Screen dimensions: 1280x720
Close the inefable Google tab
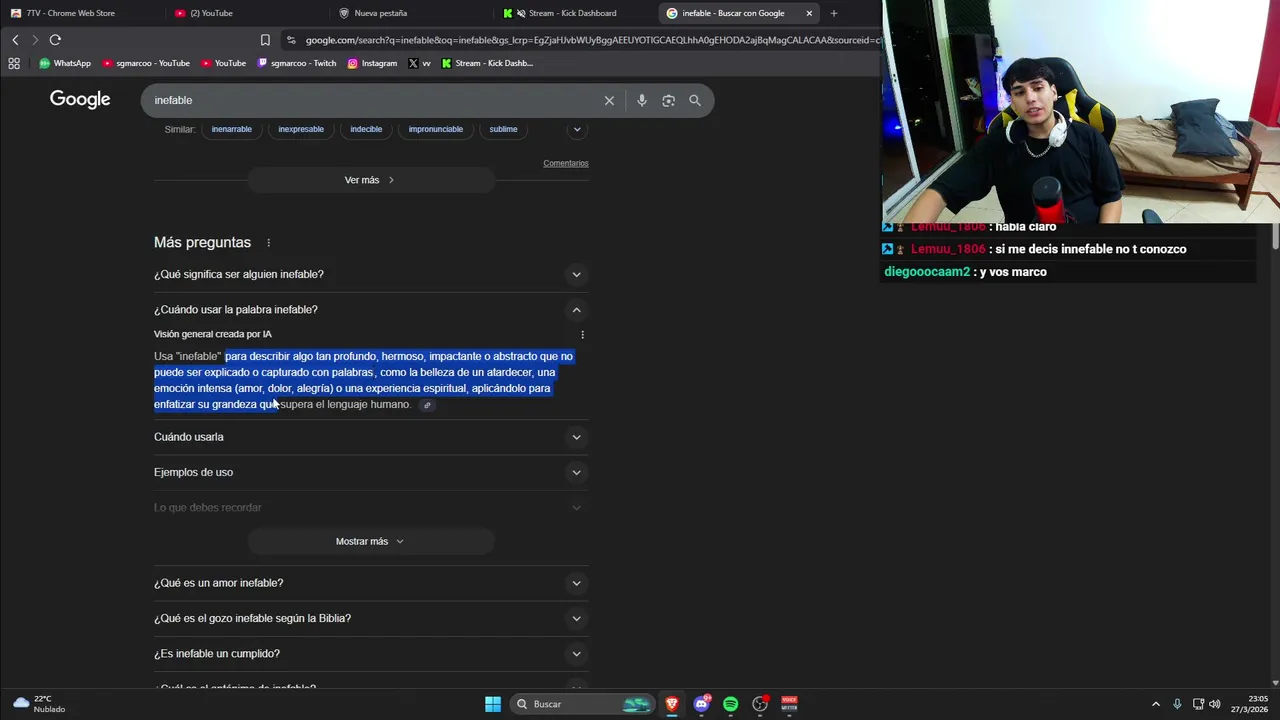click(x=809, y=13)
